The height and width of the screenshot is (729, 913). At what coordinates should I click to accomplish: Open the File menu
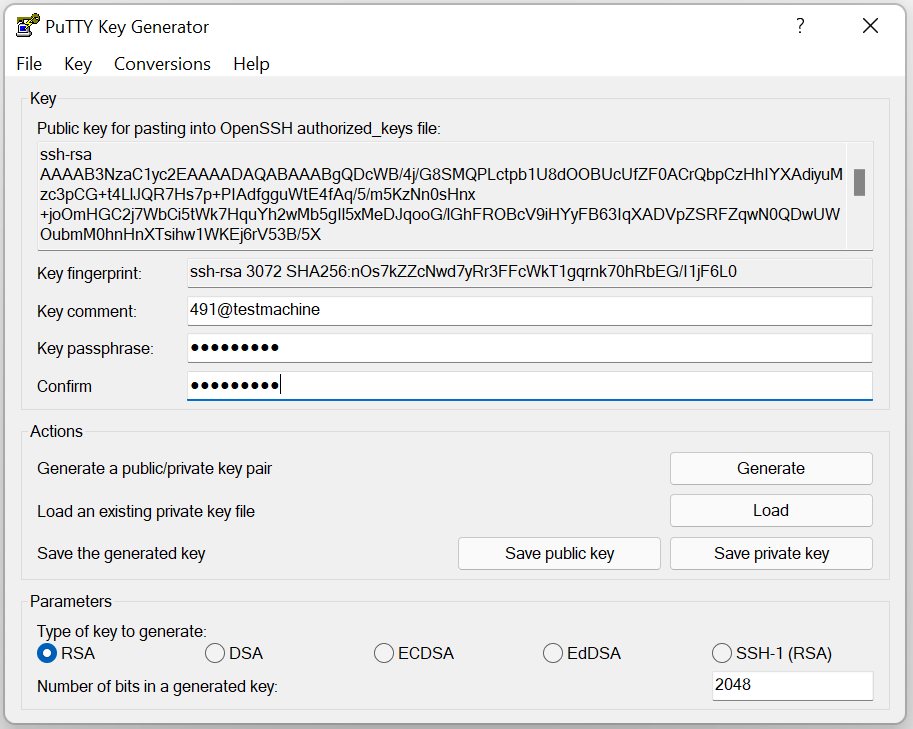coord(29,63)
